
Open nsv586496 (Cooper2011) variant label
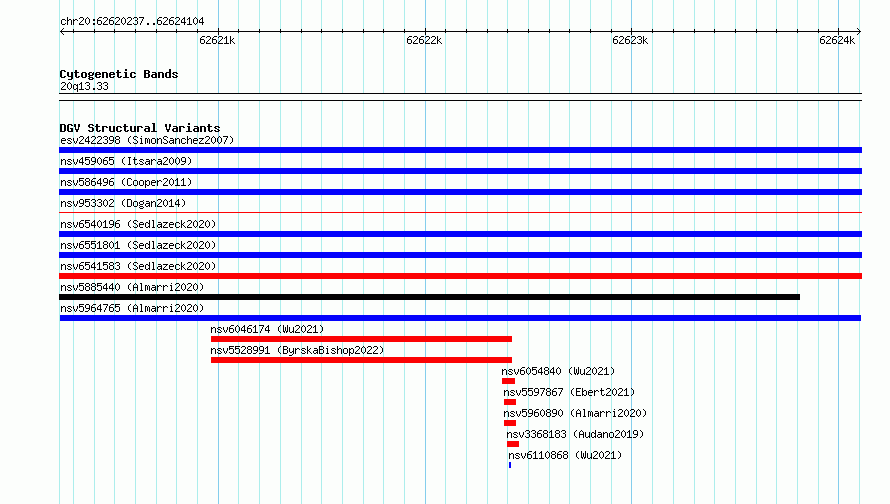click(x=126, y=182)
